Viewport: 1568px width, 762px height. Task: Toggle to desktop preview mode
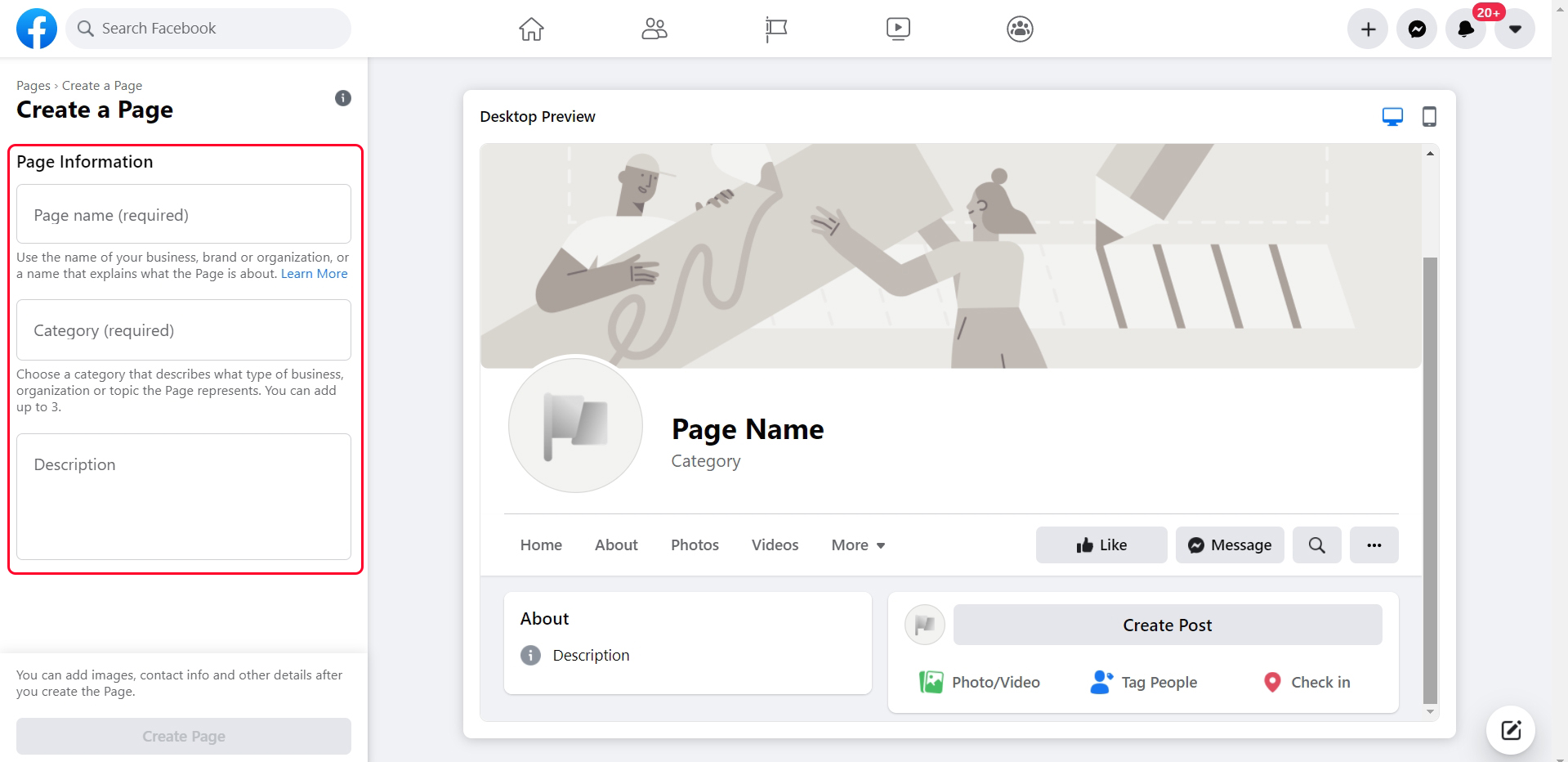1392,116
